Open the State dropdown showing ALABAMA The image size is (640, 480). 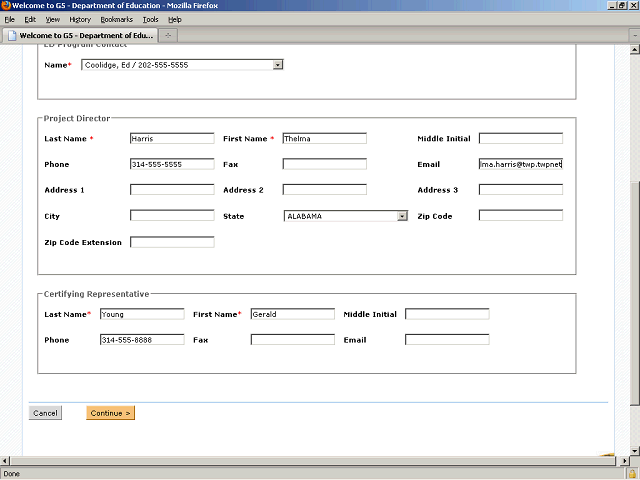pos(346,216)
